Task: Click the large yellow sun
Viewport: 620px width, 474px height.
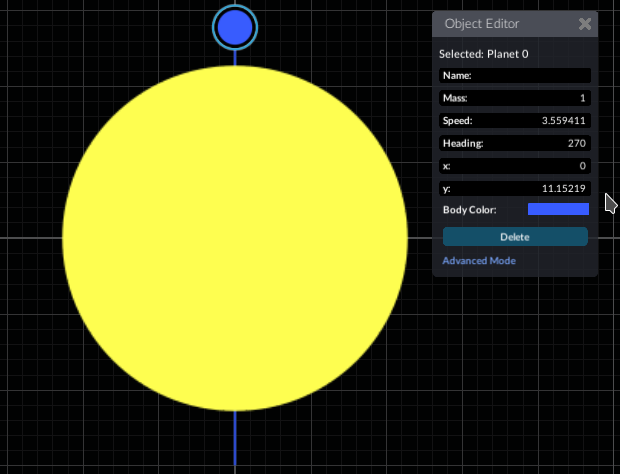Action: pos(235,238)
